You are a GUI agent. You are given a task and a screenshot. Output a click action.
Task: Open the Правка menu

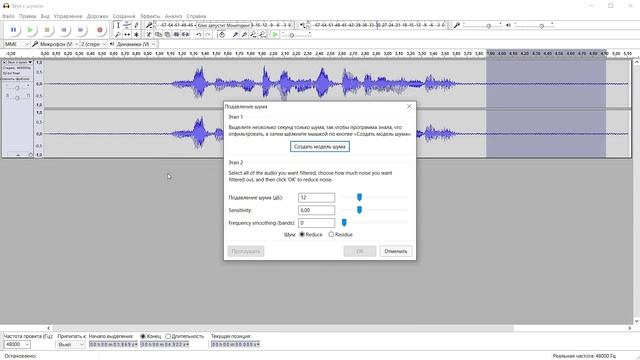click(x=27, y=16)
